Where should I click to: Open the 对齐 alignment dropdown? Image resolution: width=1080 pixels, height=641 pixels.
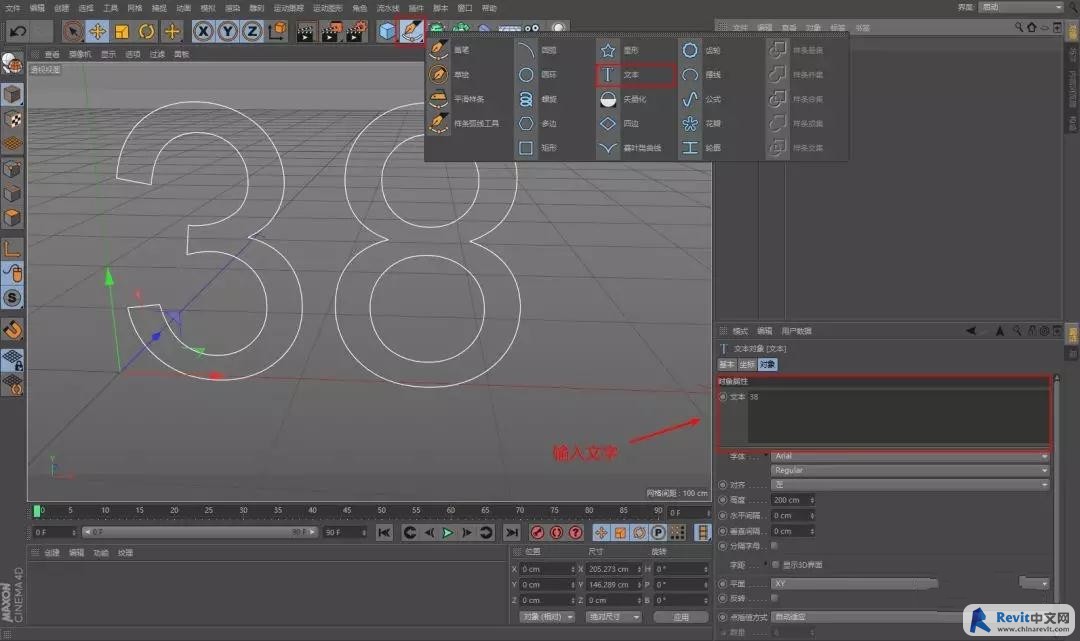(x=910, y=485)
